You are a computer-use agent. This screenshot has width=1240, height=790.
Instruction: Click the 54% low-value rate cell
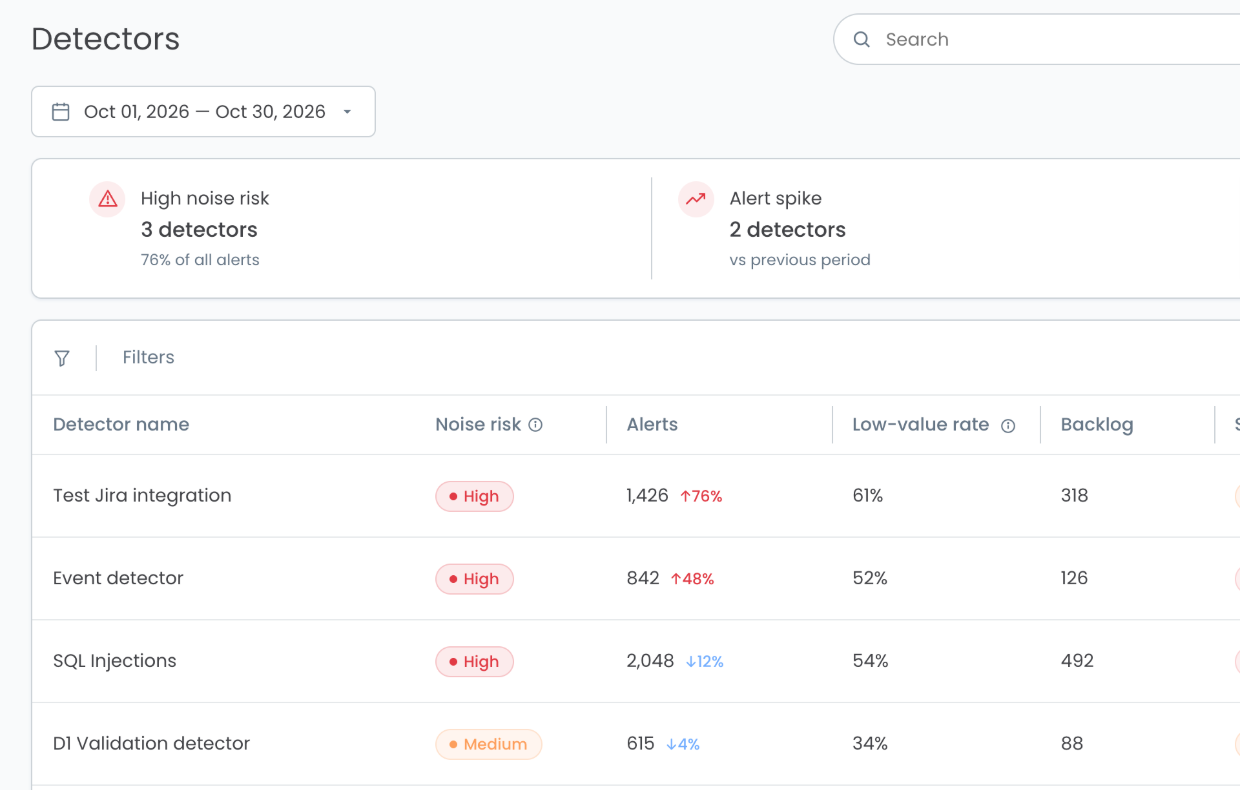pyautogui.click(x=870, y=661)
